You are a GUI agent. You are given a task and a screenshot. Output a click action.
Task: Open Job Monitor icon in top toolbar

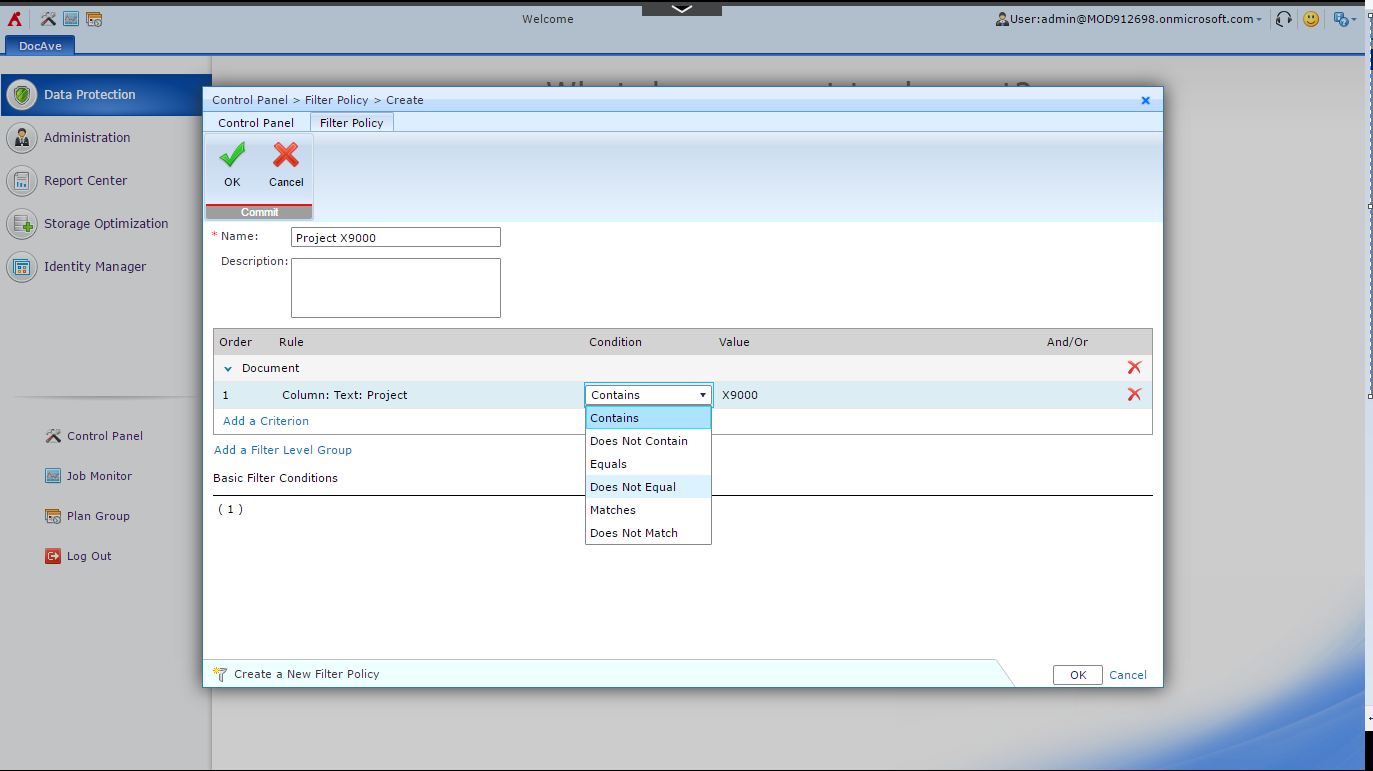(x=71, y=19)
